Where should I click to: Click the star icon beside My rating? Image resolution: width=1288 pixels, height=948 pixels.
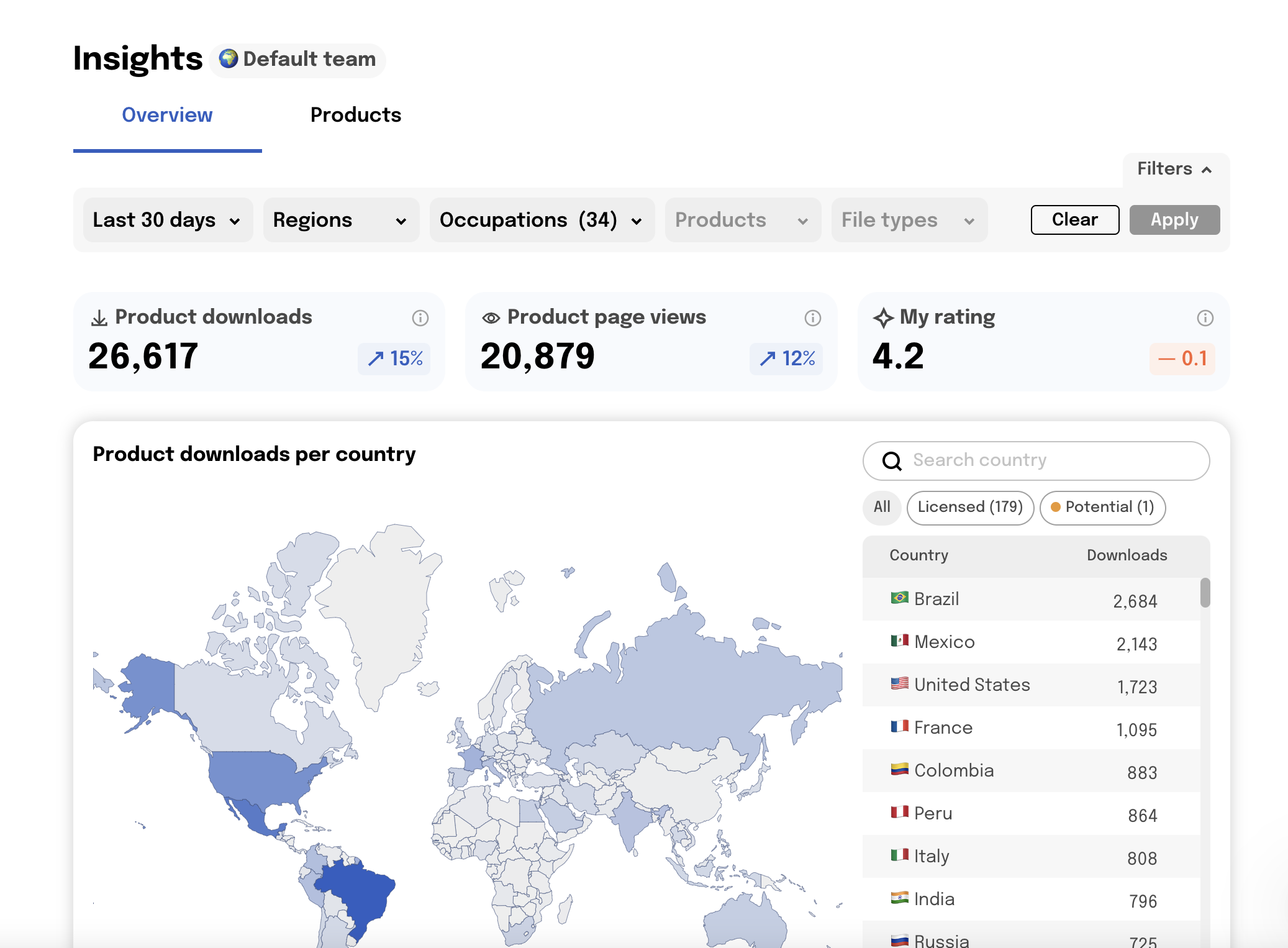click(x=883, y=318)
